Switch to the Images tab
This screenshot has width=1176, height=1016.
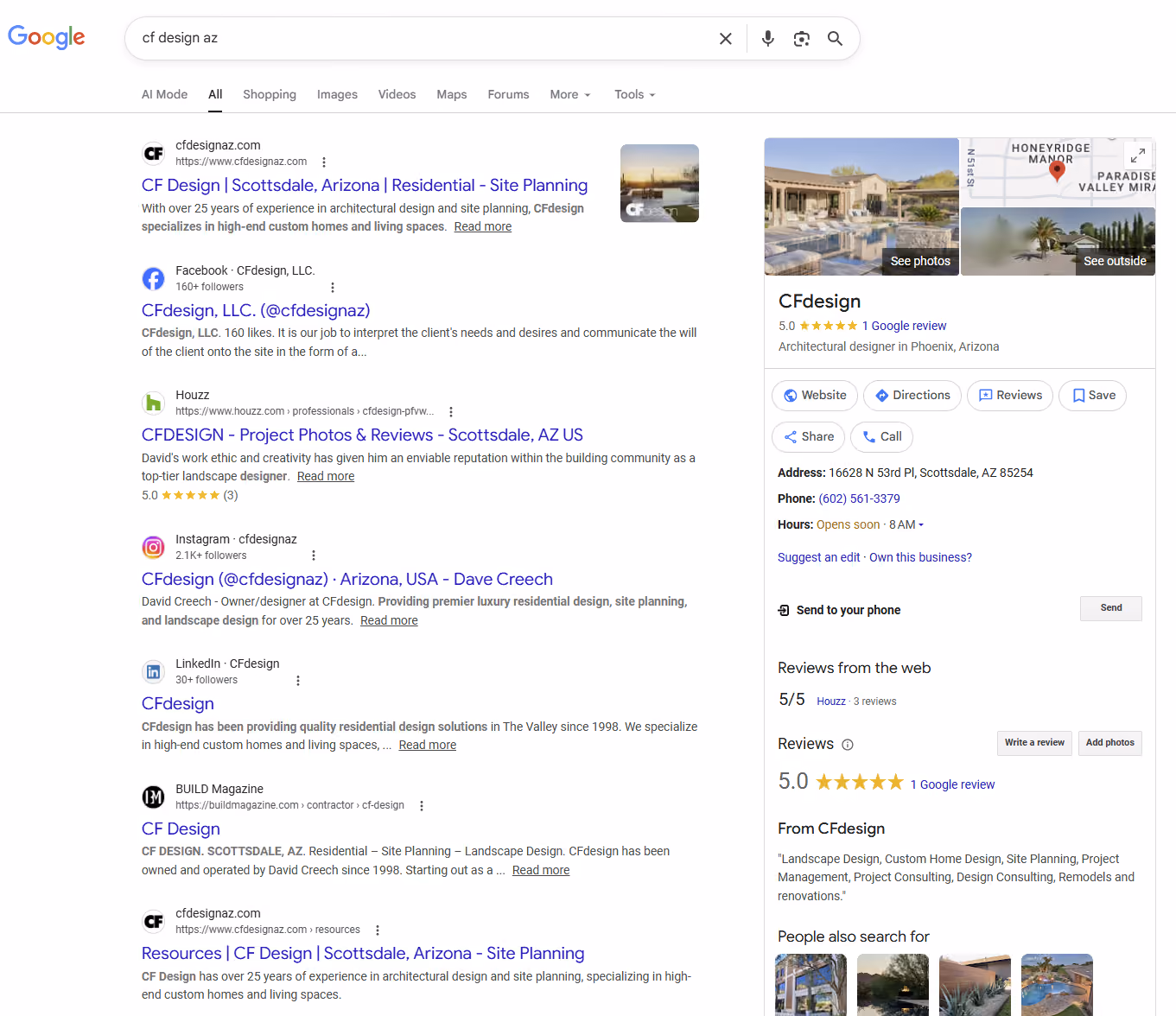click(337, 95)
